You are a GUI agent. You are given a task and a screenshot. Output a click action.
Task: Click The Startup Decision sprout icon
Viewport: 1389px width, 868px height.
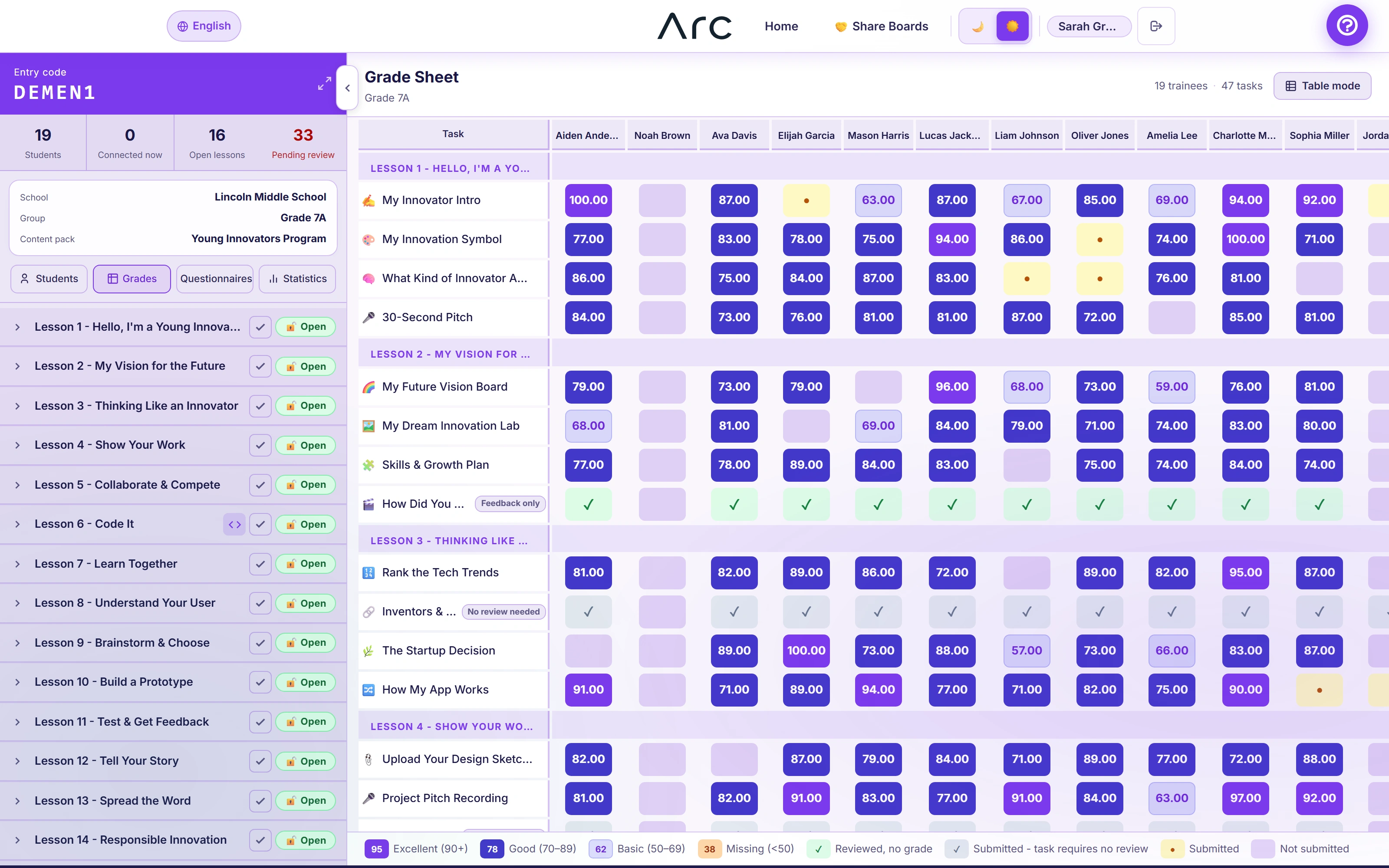(369, 651)
